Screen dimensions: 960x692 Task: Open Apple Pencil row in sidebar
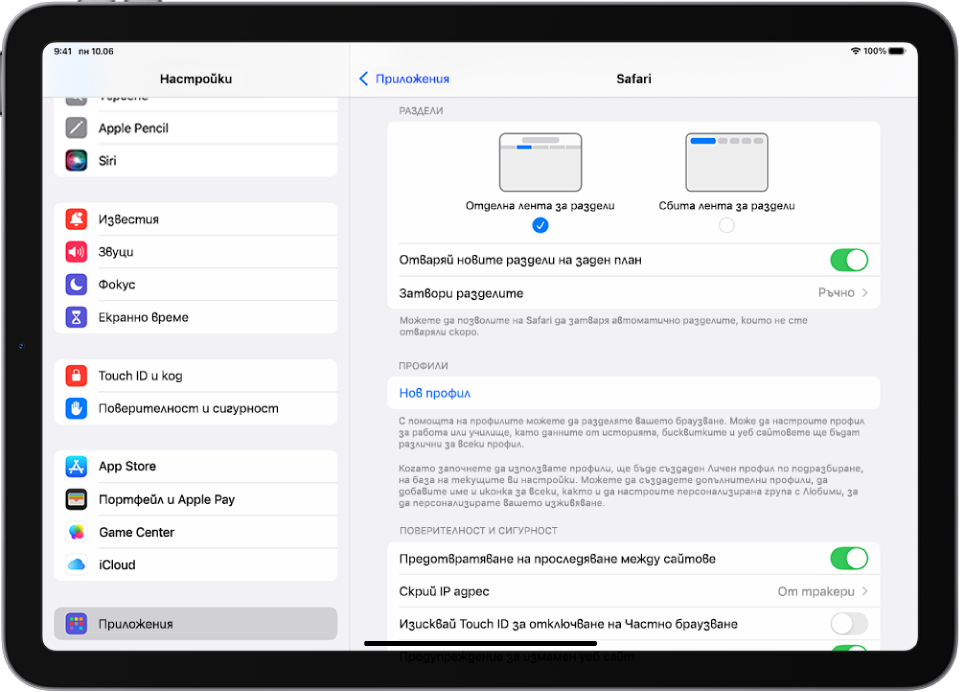pyautogui.click(x=196, y=128)
